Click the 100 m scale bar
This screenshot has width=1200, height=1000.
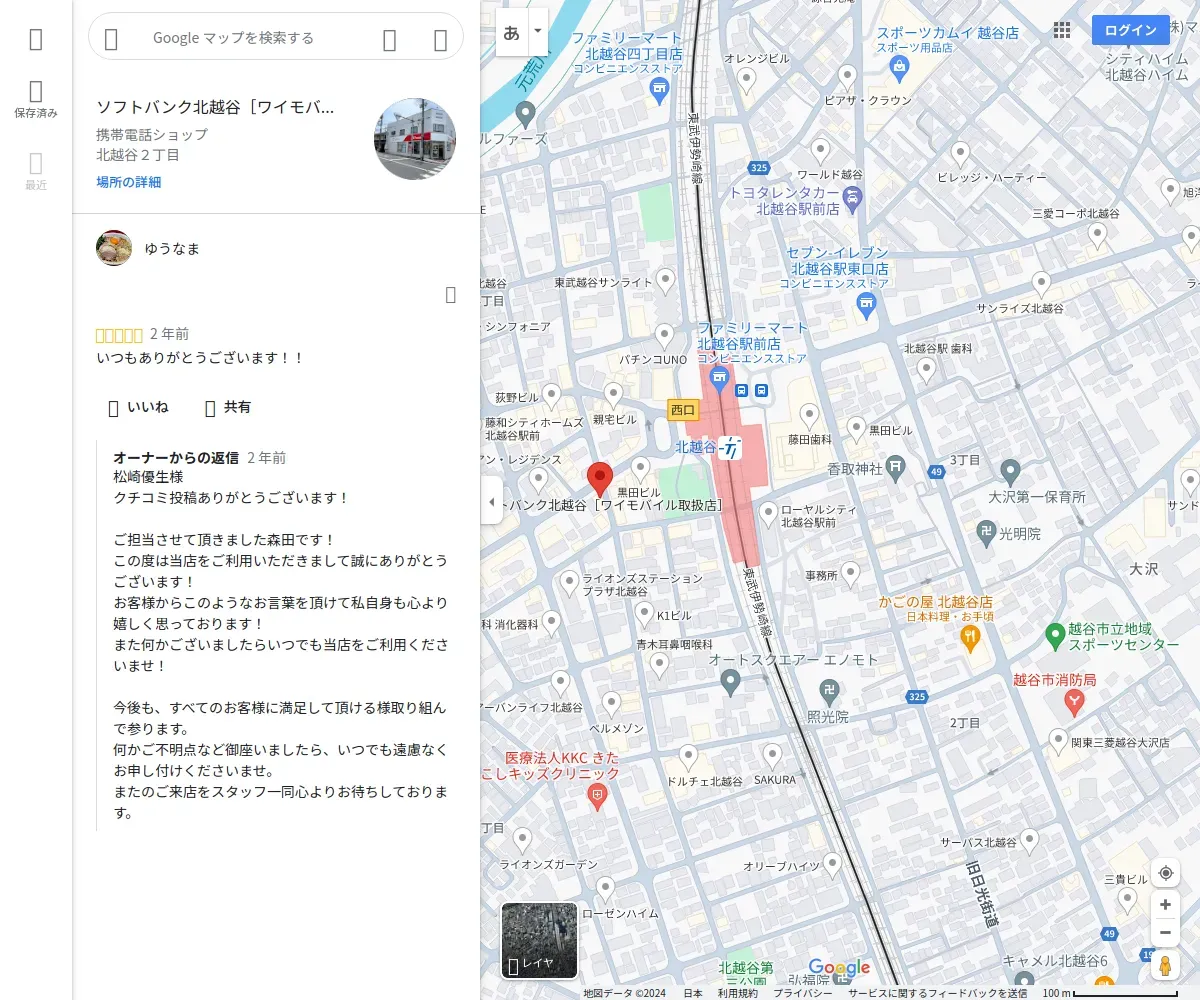click(x=1110, y=993)
